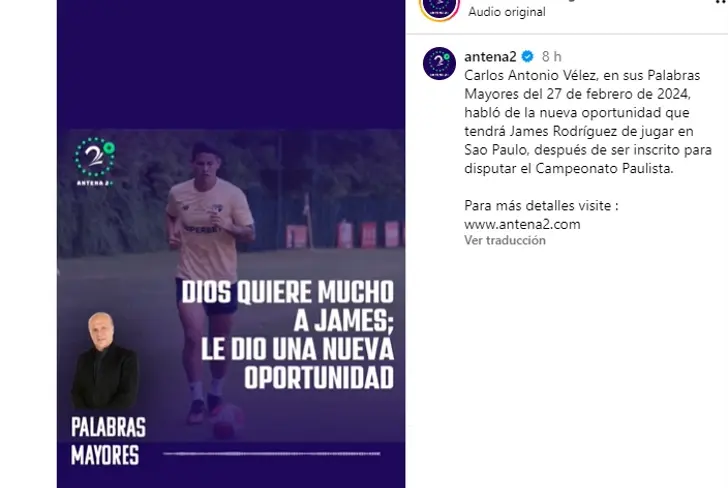Open the Audio original link
Viewport: 728px width, 488px height.
507,12
